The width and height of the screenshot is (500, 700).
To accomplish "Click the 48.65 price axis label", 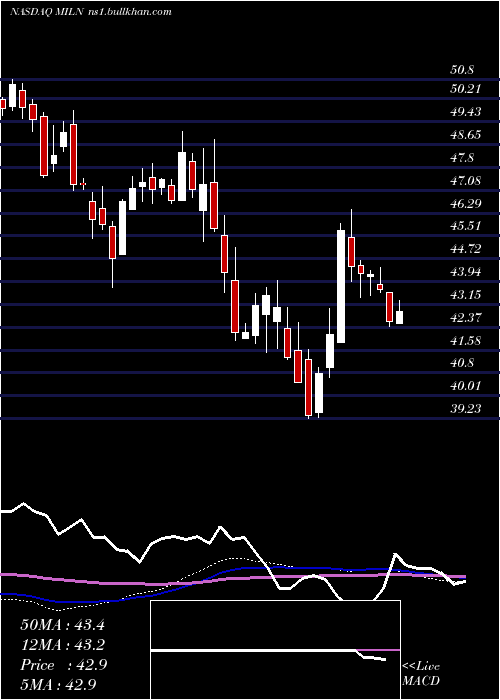I will pyautogui.click(x=466, y=134).
